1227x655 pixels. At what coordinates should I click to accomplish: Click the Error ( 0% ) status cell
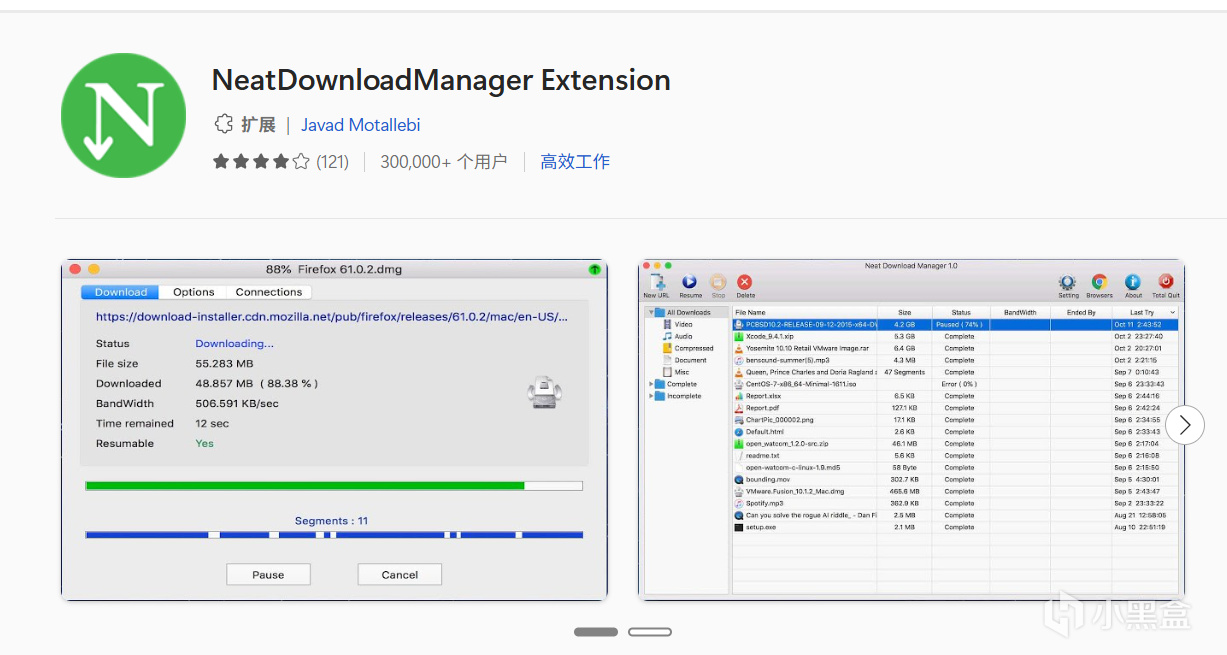[x=960, y=384]
